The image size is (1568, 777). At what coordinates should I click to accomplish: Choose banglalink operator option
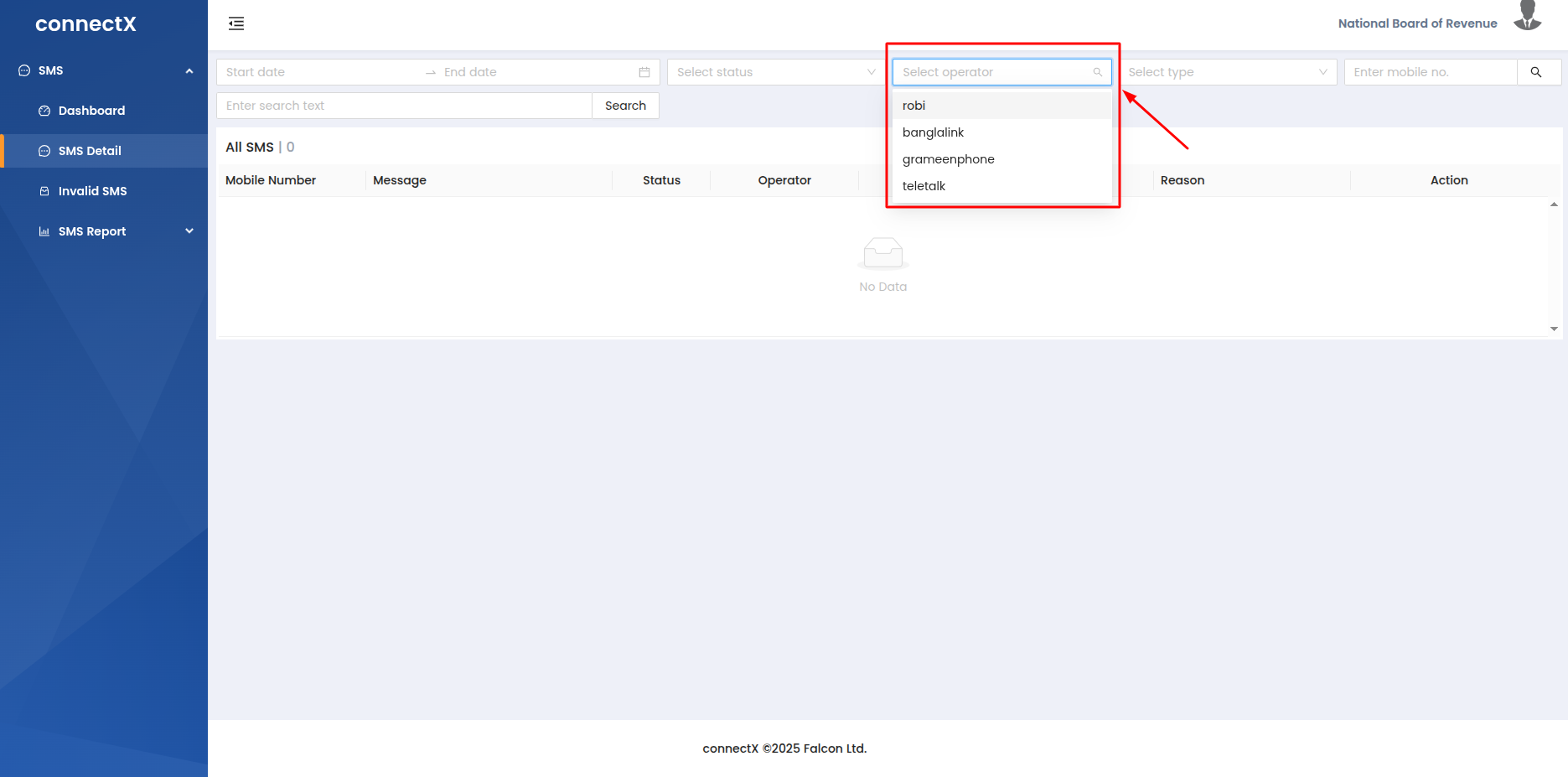tap(933, 132)
